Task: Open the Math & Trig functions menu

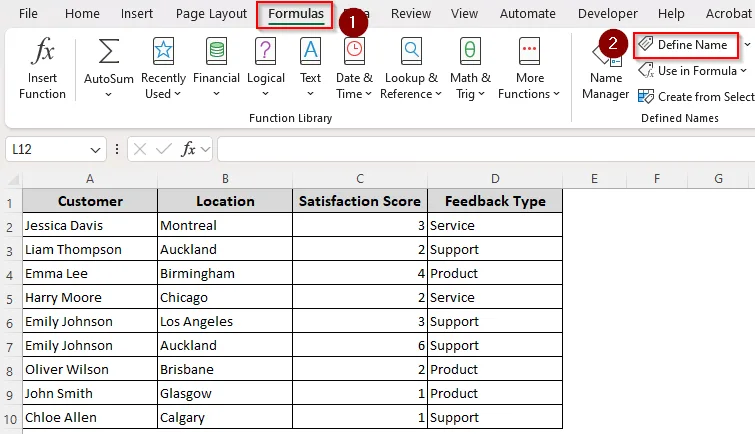Action: point(470,67)
